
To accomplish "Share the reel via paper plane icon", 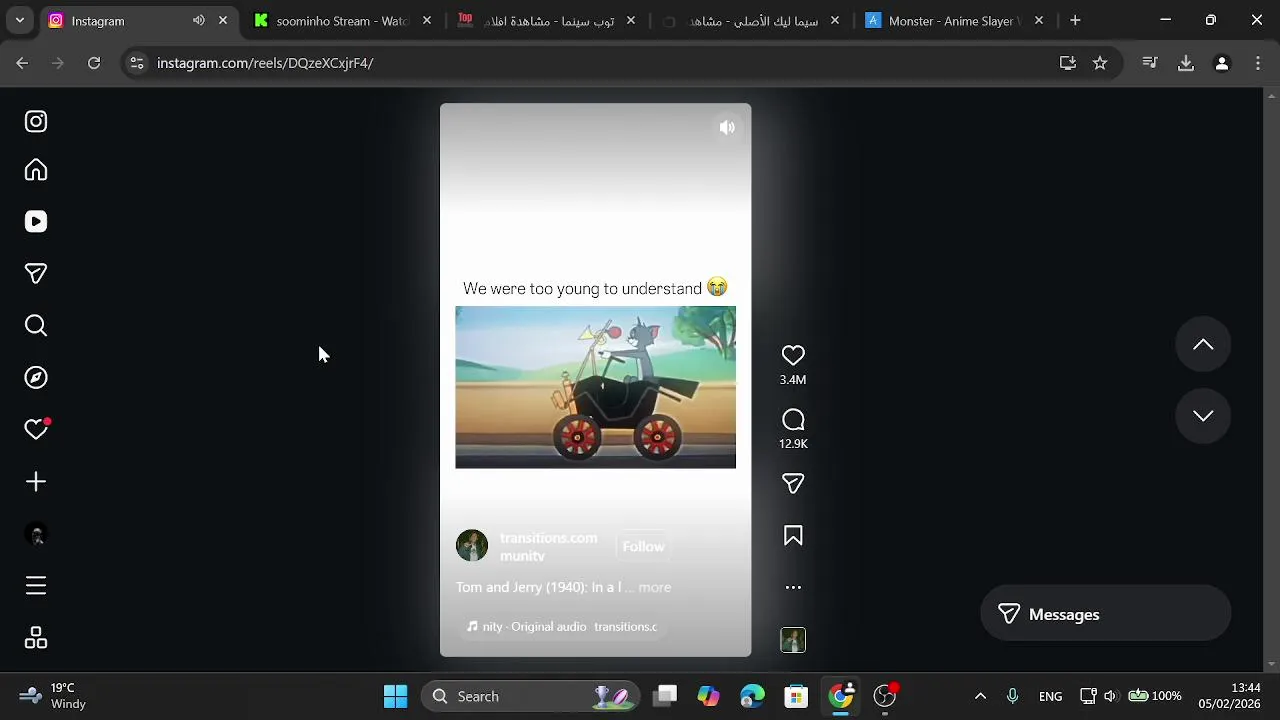I will tap(793, 484).
